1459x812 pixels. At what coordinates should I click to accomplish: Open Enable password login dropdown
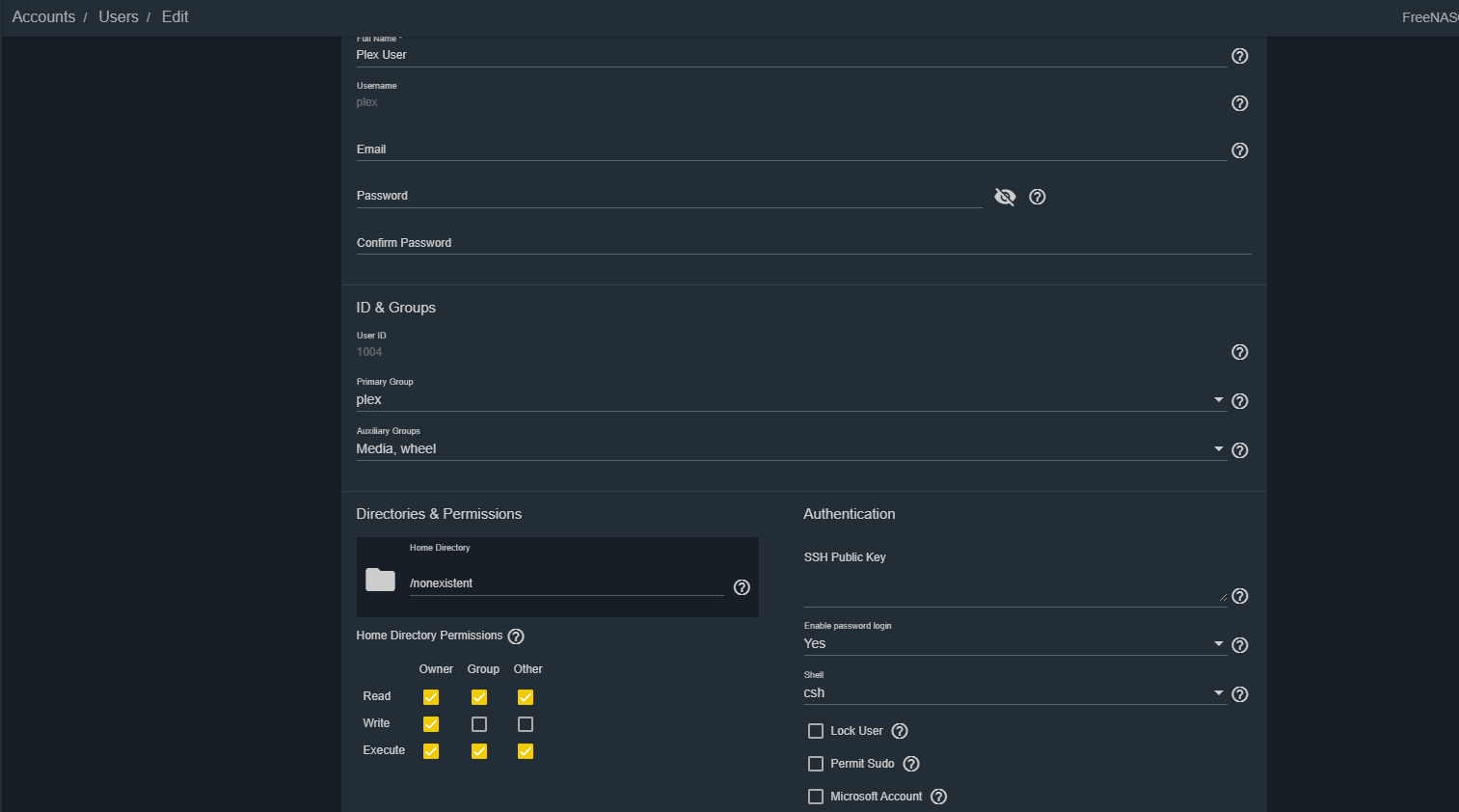[1014, 644]
